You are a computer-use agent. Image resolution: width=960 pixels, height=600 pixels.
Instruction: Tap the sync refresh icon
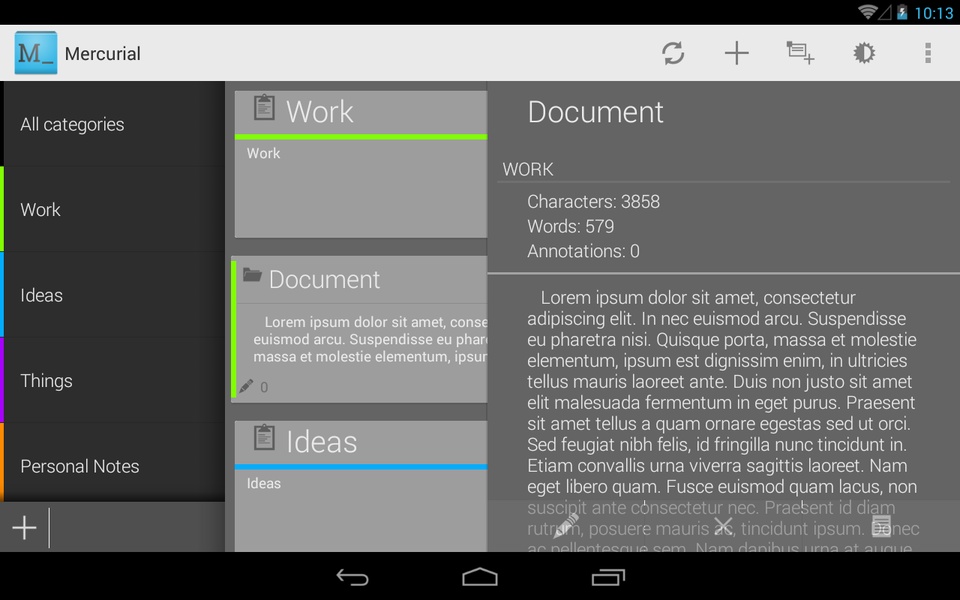(x=673, y=53)
